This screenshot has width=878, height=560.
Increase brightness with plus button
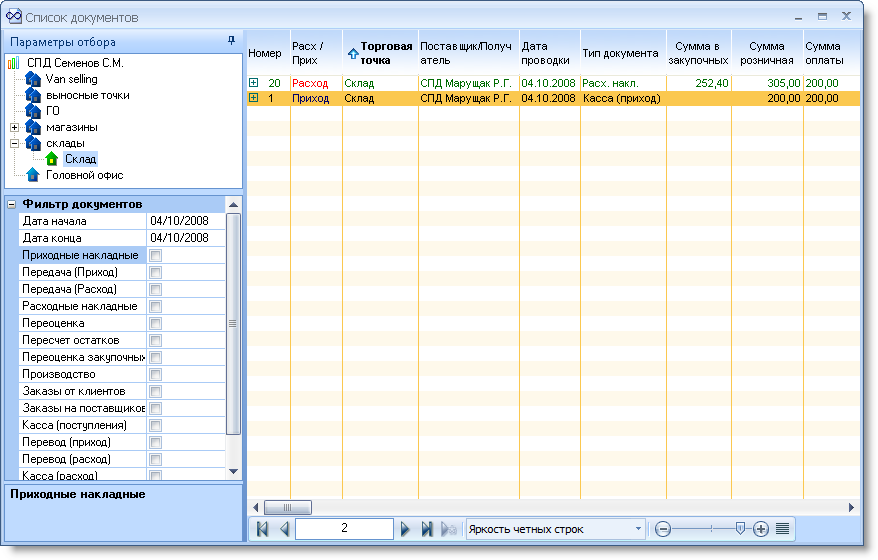[760, 529]
